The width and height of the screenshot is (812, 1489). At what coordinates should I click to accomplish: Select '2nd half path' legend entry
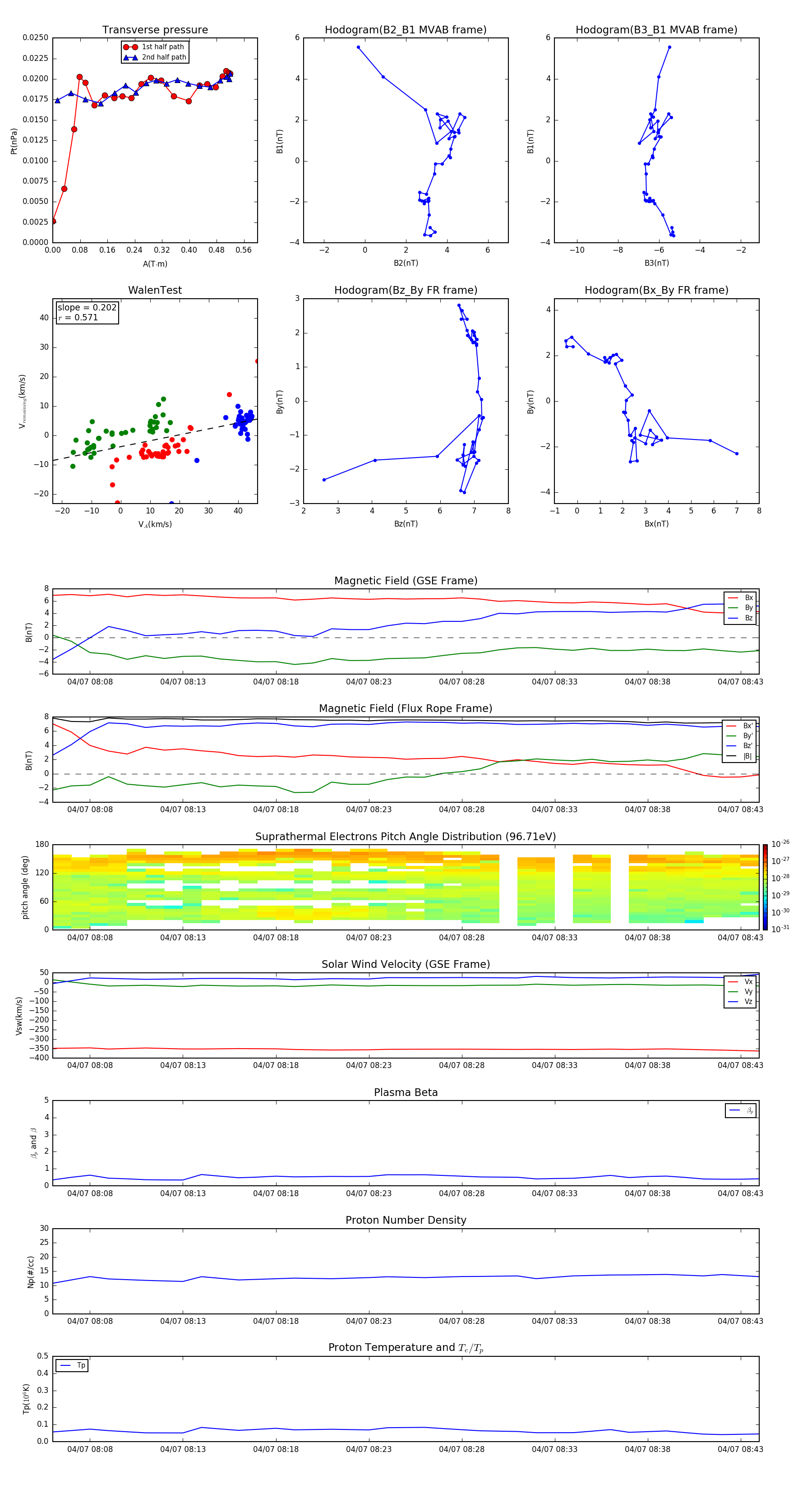tap(154, 57)
